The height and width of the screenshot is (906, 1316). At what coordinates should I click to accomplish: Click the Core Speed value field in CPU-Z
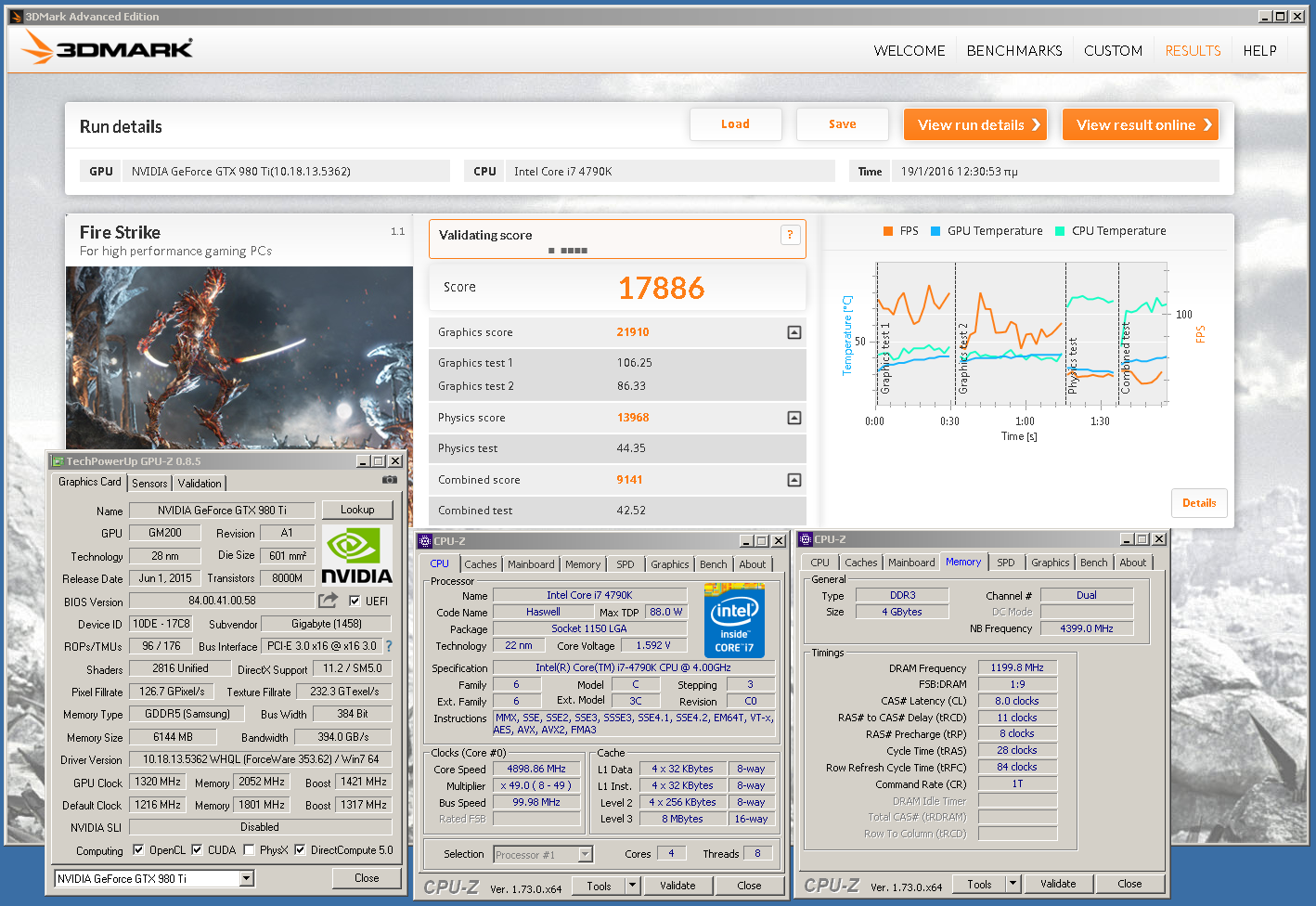pos(536,769)
